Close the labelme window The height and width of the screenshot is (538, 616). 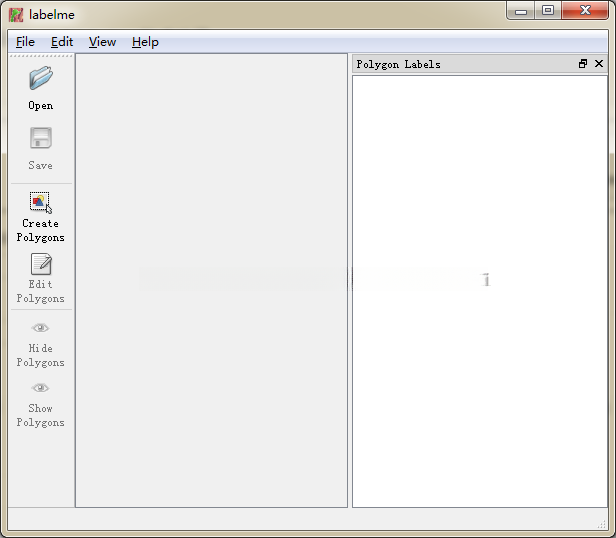click(585, 11)
